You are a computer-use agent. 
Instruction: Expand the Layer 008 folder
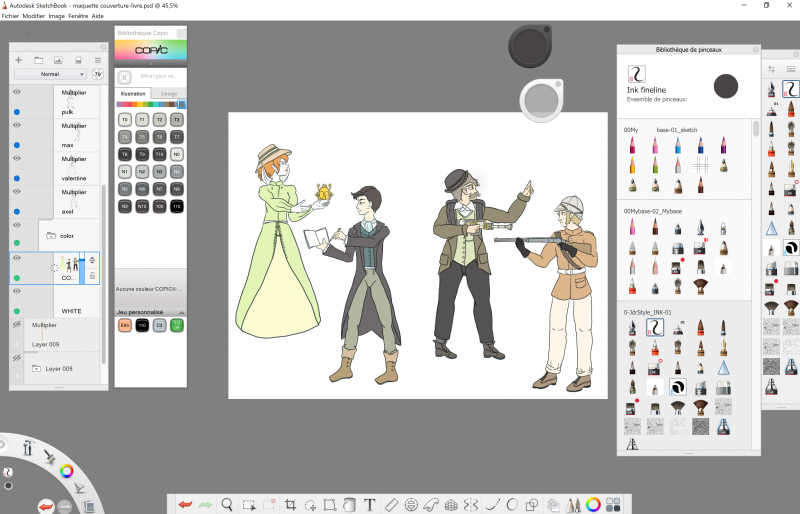click(x=36, y=368)
